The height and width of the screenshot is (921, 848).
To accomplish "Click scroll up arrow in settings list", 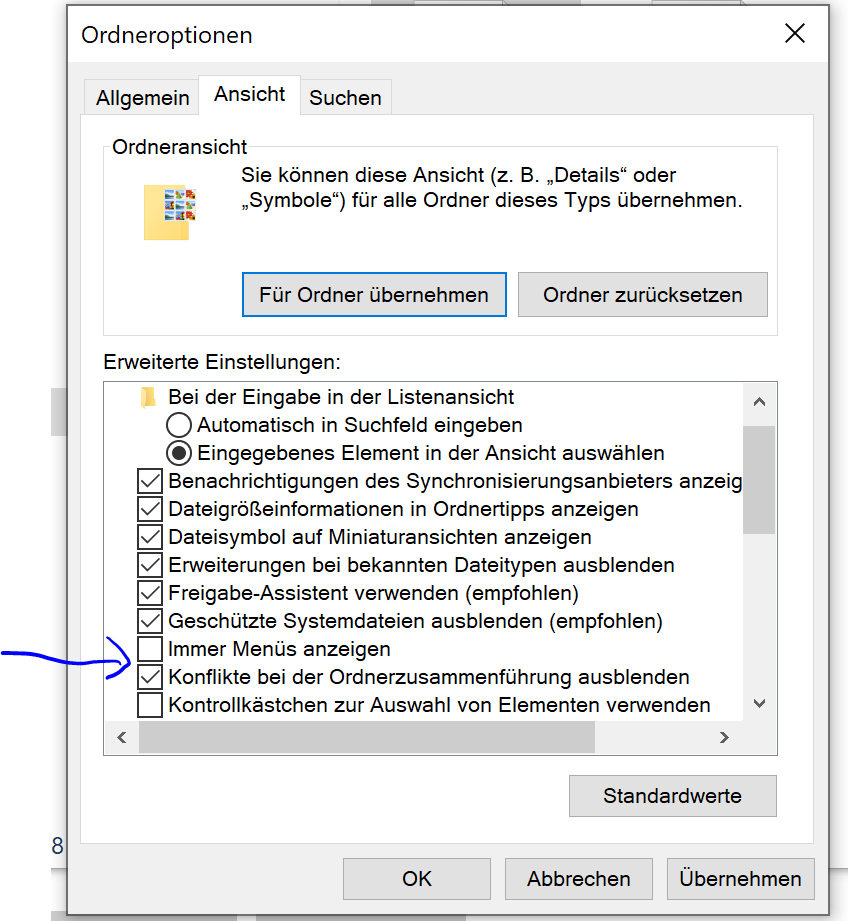I will pos(759,402).
